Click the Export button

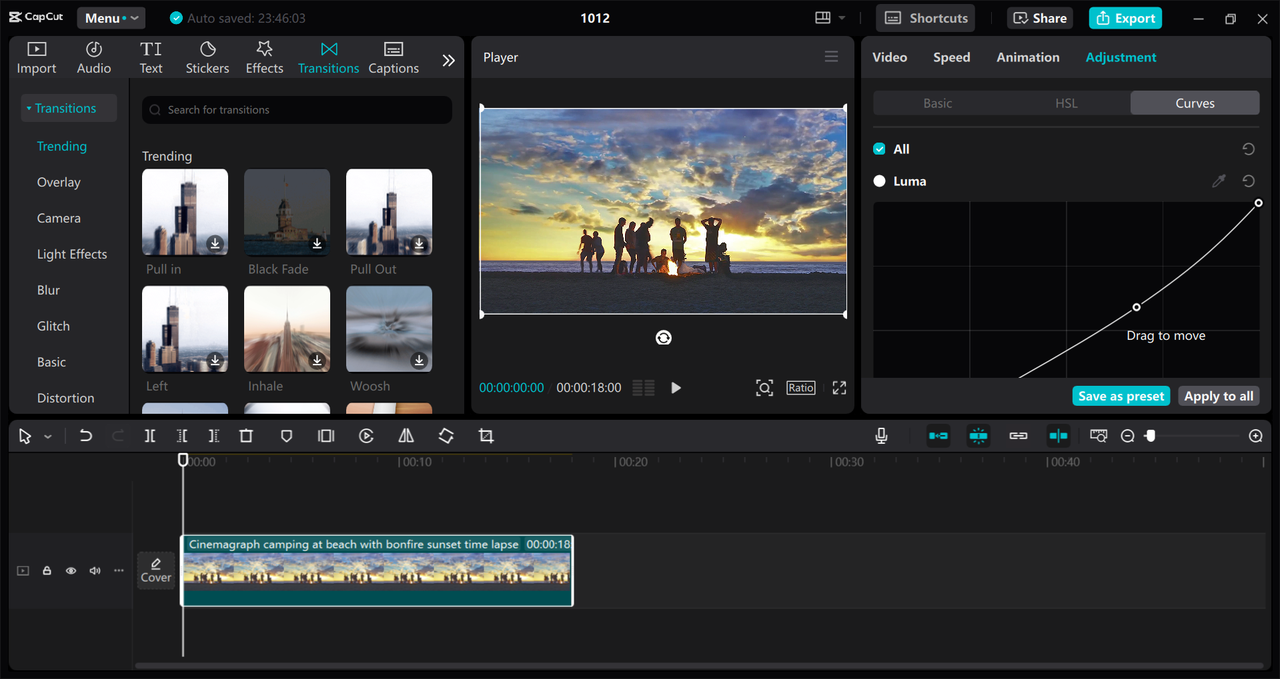[1125, 18]
